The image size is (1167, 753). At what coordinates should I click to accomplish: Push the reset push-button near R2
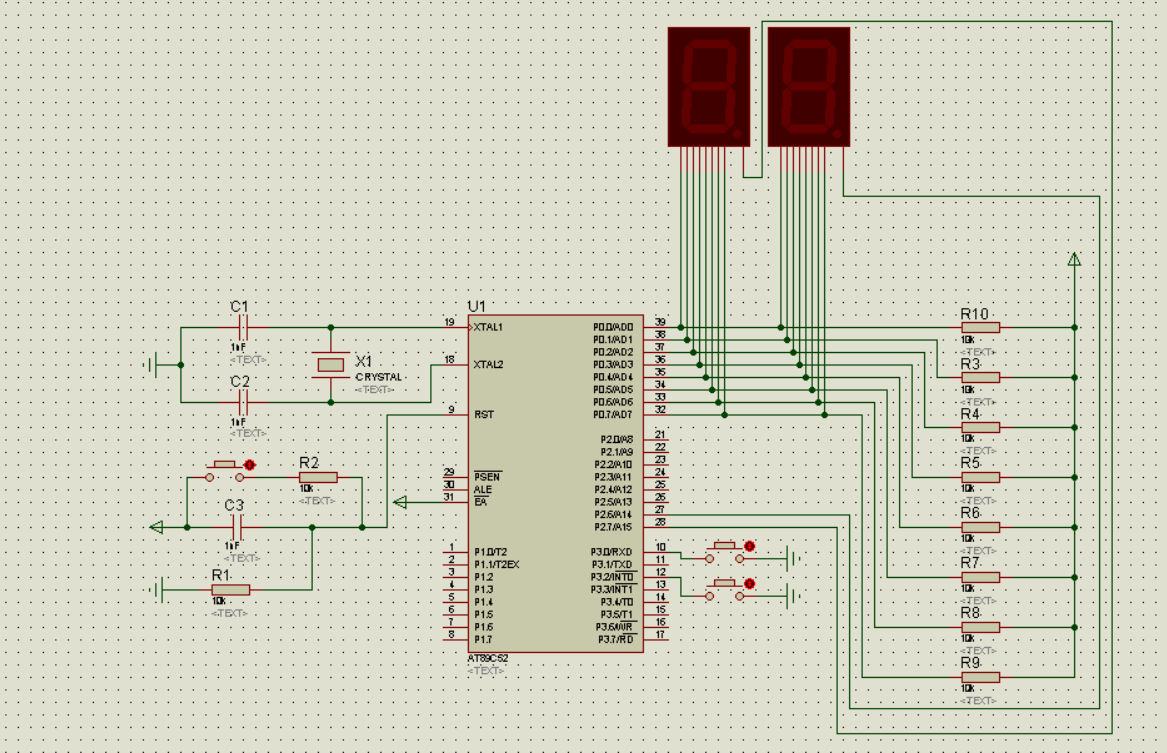click(x=225, y=472)
